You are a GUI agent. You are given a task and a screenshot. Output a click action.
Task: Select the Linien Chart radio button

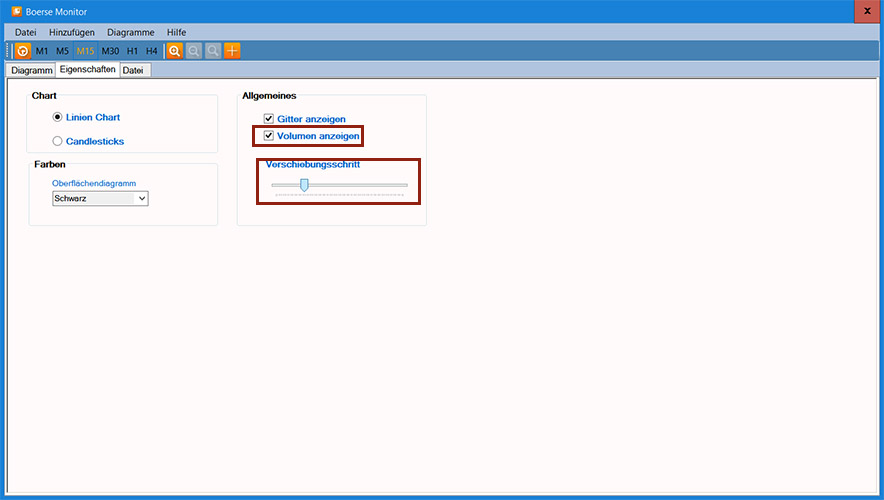pos(58,118)
